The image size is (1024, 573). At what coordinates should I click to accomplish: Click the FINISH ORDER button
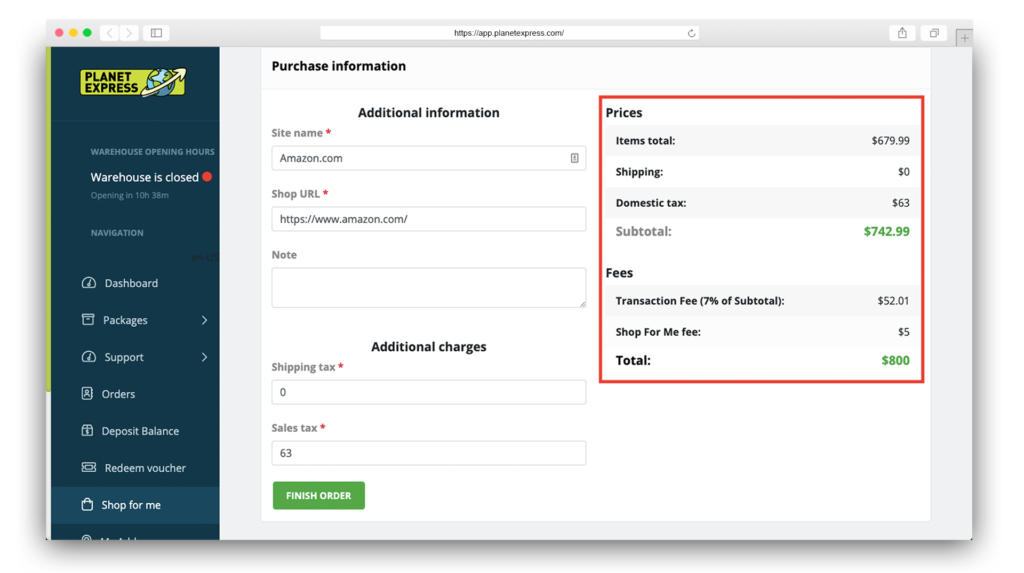point(319,495)
